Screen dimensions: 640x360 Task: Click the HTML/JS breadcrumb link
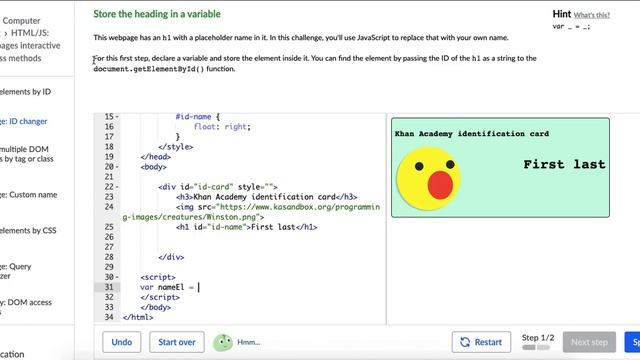pyautogui.click(x=30, y=33)
